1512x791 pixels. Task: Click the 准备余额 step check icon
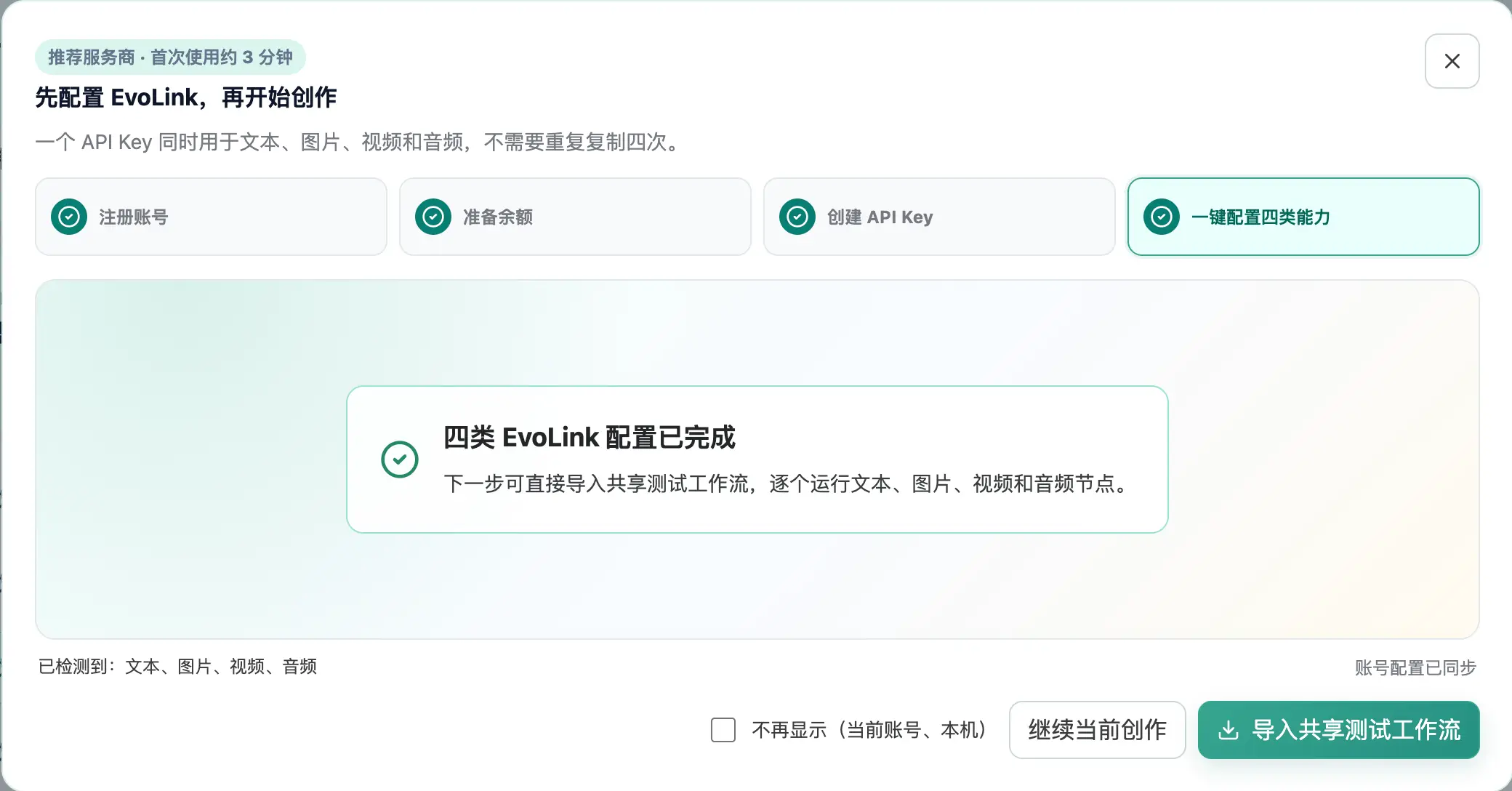click(x=433, y=217)
